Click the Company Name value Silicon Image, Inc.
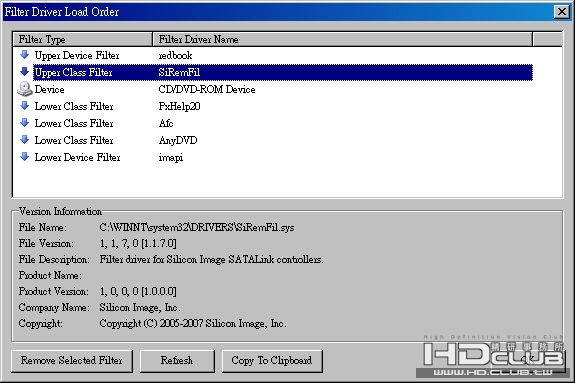575x383 pixels. pyautogui.click(x=140, y=307)
